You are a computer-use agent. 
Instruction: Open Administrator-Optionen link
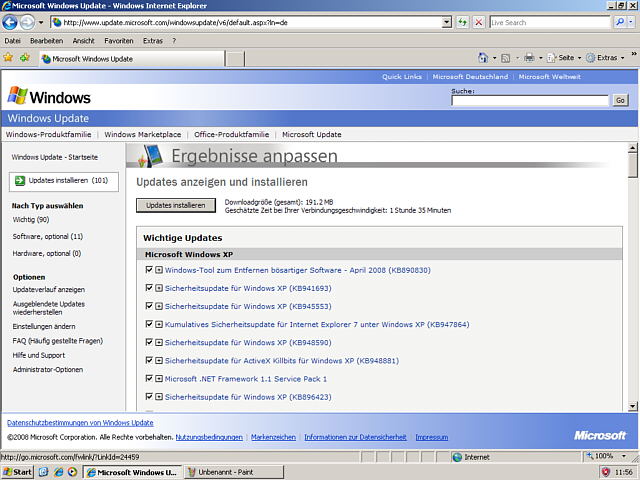pos(48,369)
